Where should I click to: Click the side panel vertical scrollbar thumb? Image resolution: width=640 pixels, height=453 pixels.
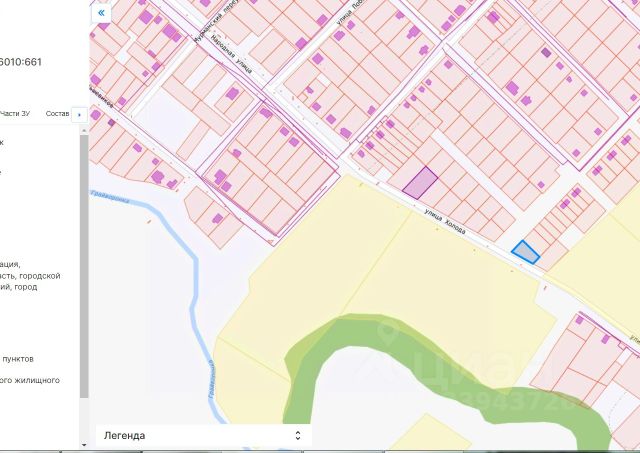click(x=84, y=266)
